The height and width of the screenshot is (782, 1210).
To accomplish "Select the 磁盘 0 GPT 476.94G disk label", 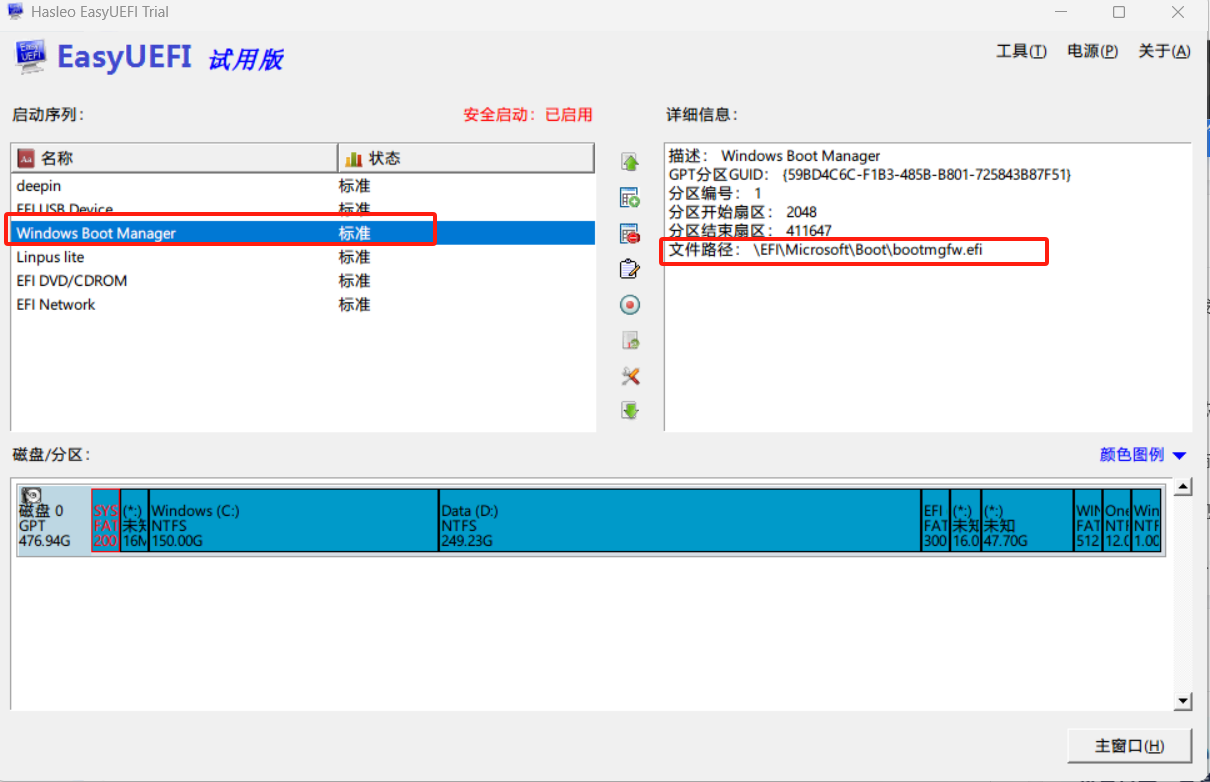I will coord(54,520).
